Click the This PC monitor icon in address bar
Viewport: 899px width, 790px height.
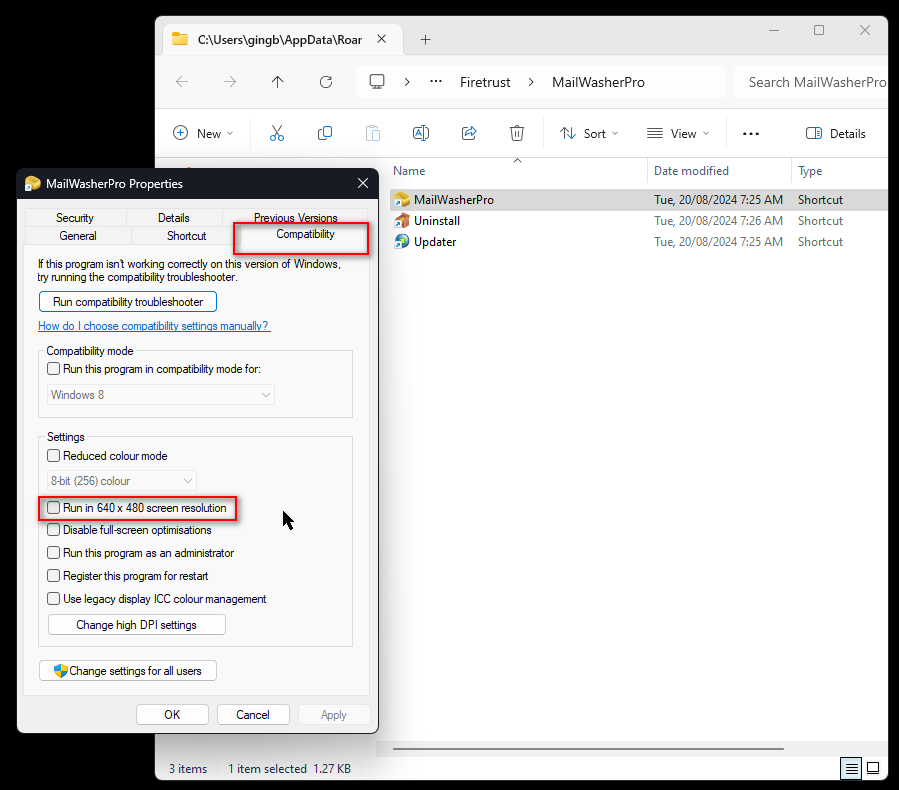pos(377,82)
